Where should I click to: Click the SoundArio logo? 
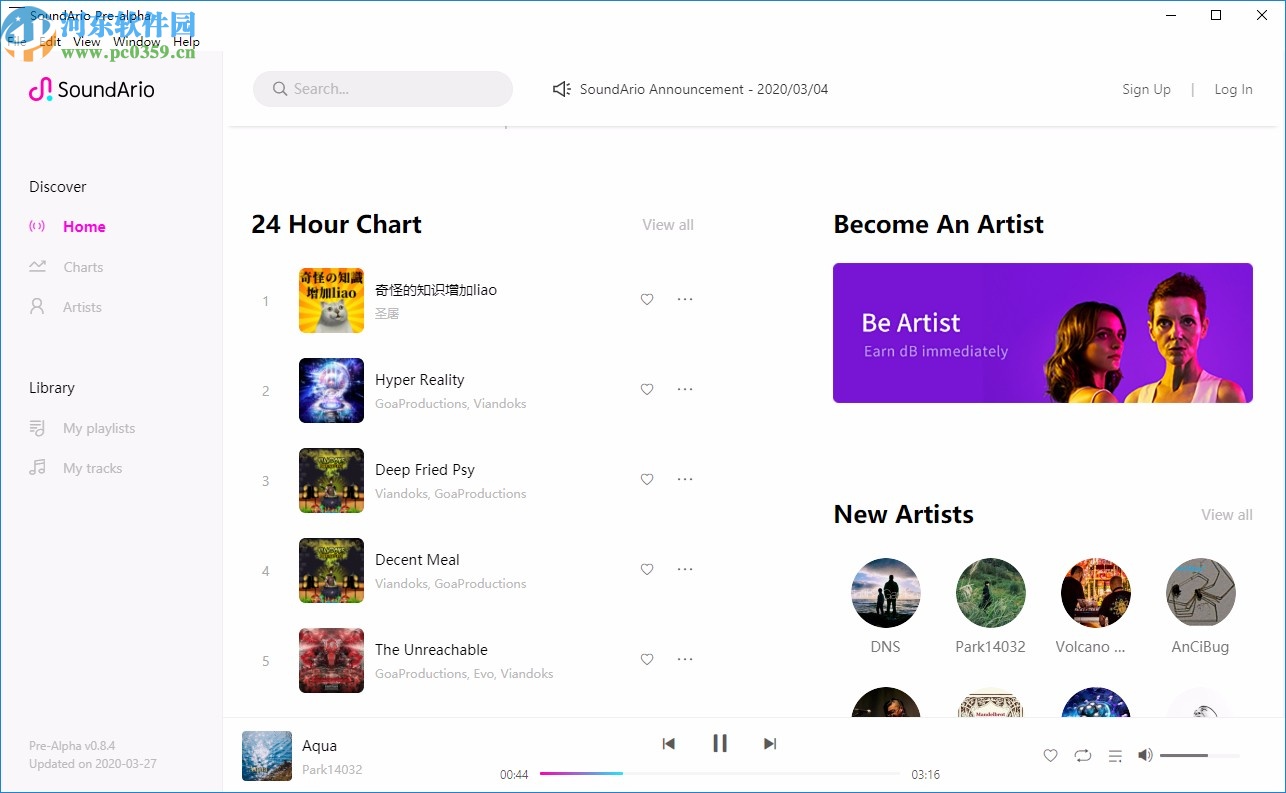(x=91, y=90)
